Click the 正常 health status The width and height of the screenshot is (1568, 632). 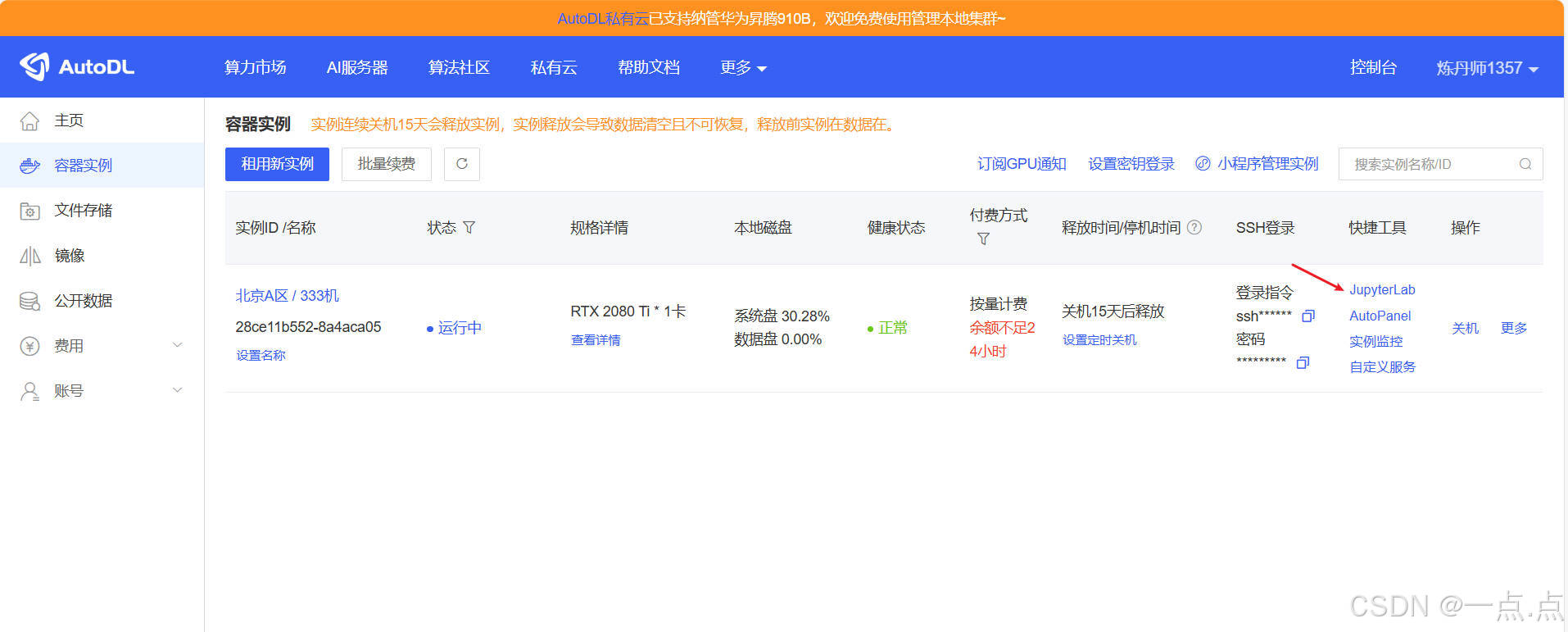893,328
